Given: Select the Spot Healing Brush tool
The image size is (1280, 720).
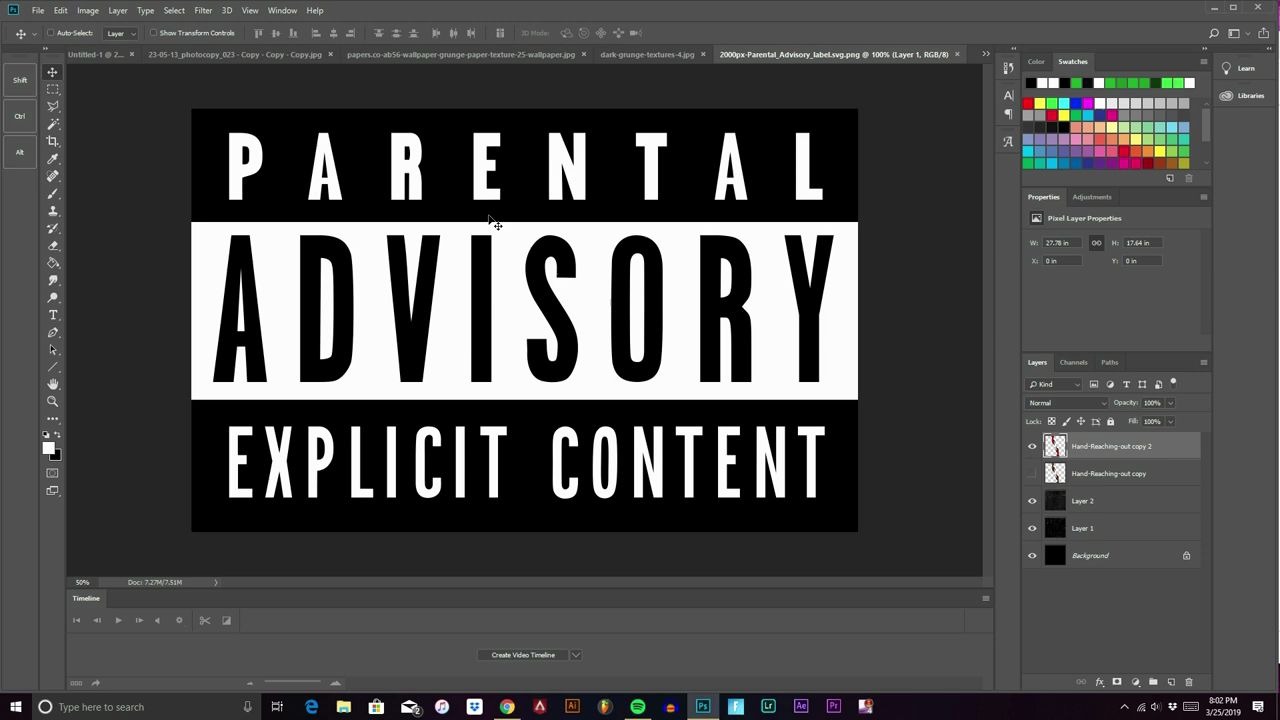Looking at the screenshot, I should pyautogui.click(x=53, y=176).
